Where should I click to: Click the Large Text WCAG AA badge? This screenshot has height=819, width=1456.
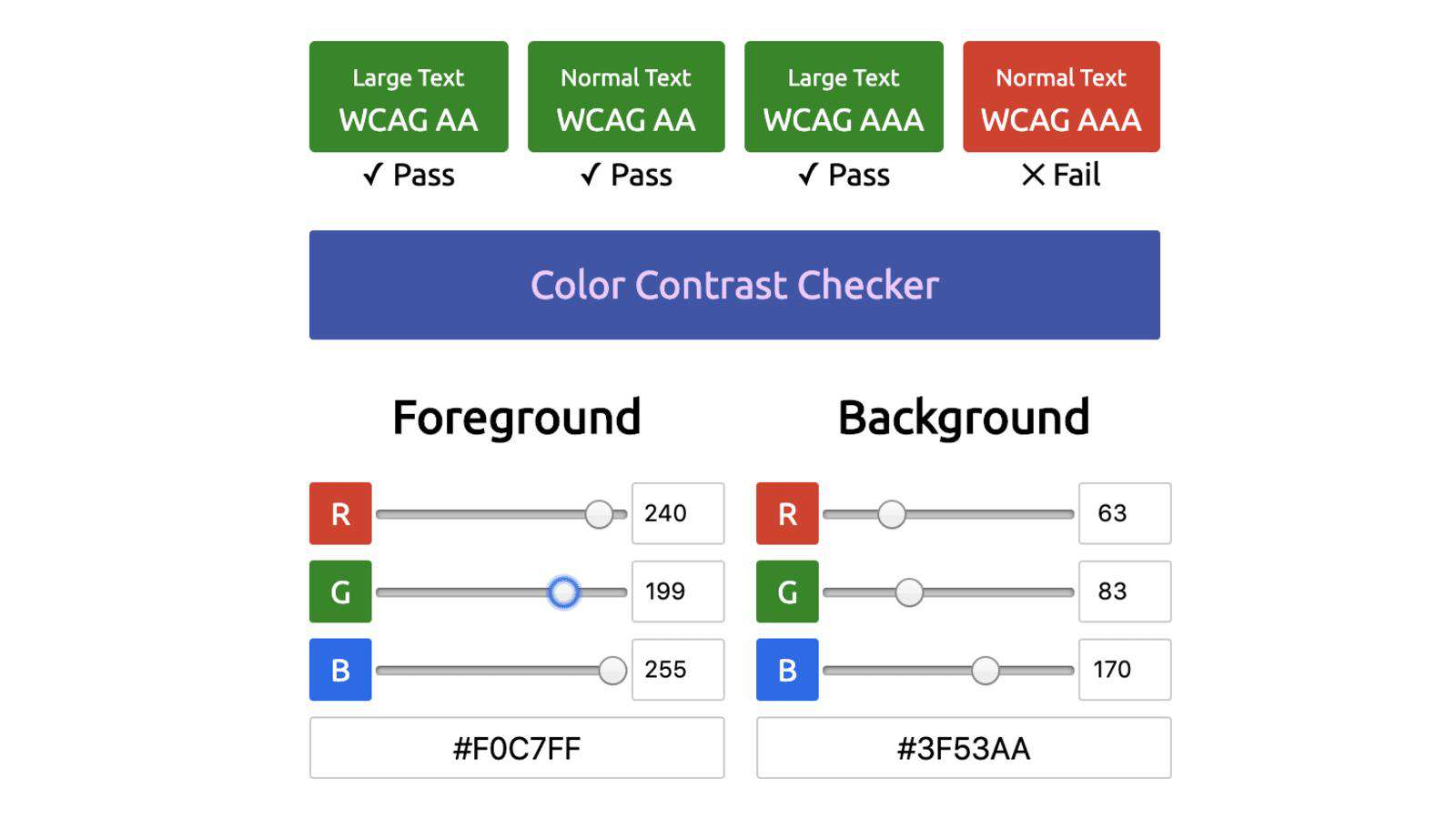[409, 96]
